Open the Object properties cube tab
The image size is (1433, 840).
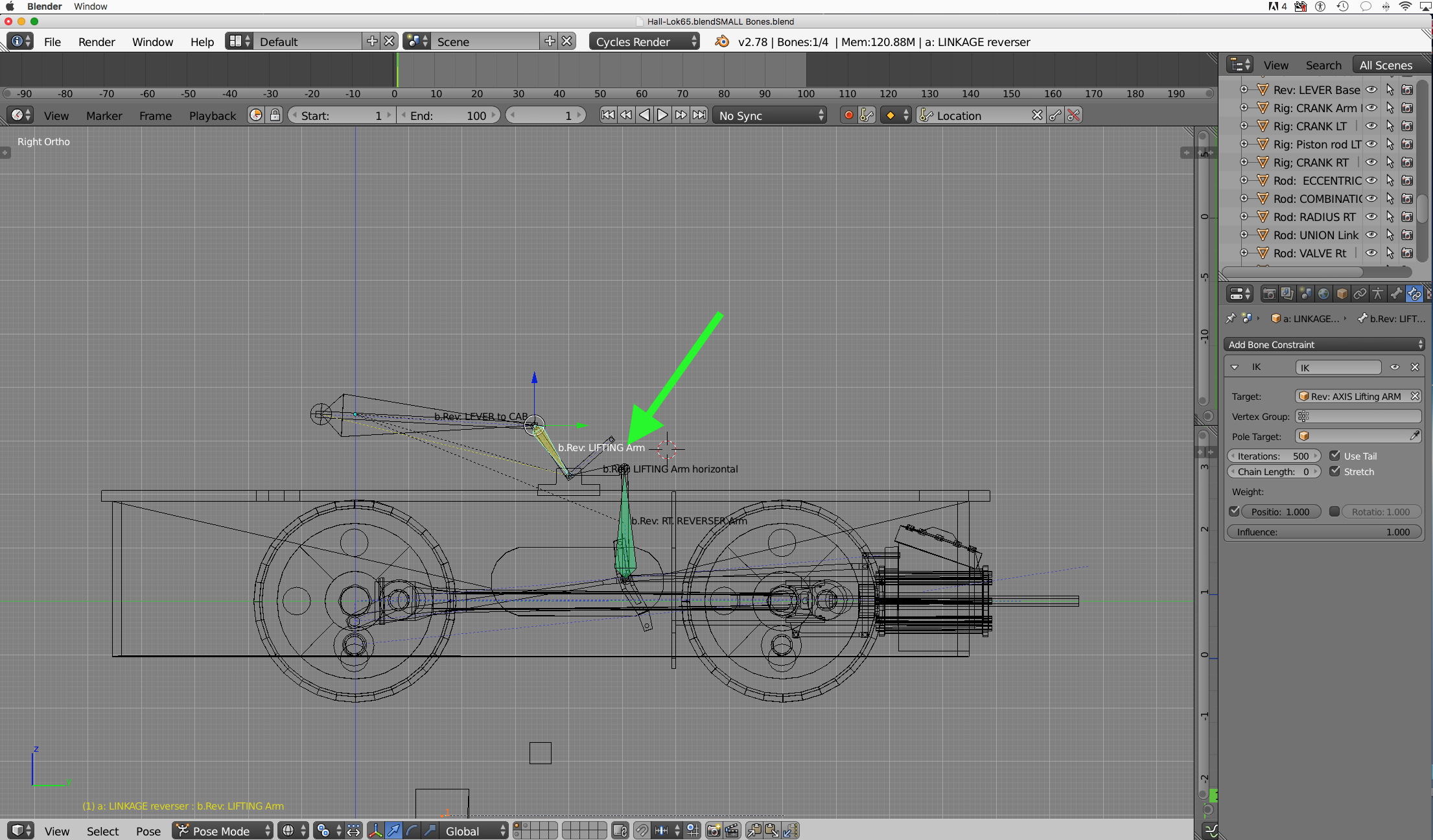pos(1342,294)
